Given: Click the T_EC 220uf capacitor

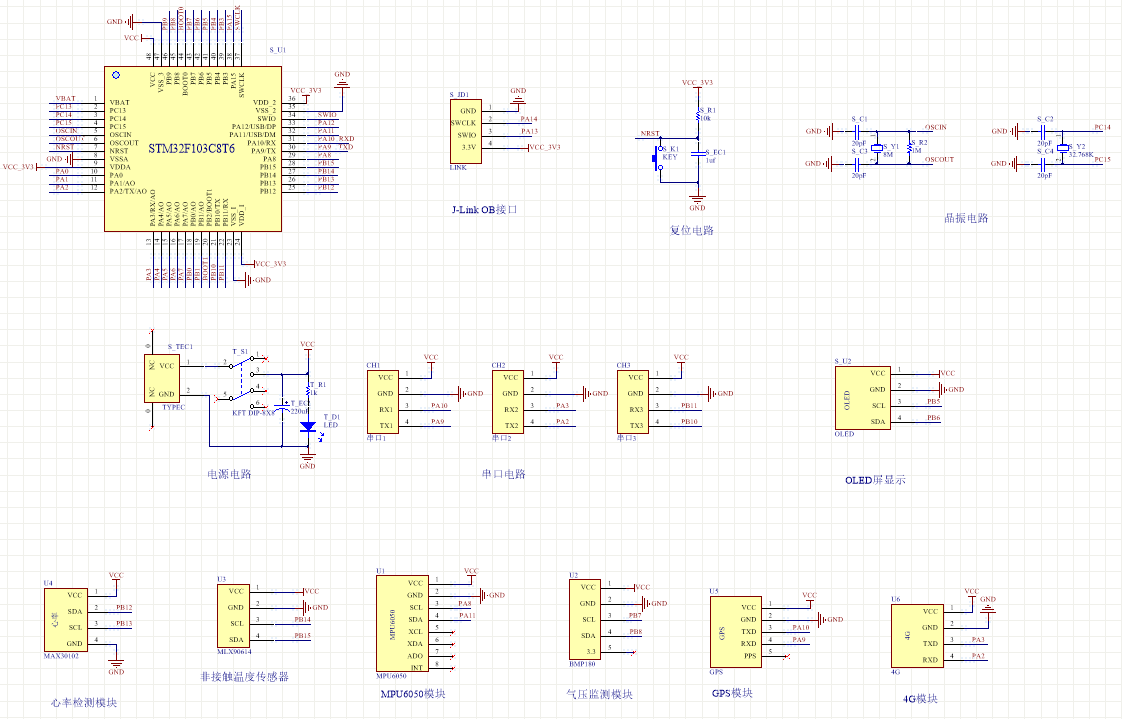Looking at the screenshot, I should pos(283,406).
